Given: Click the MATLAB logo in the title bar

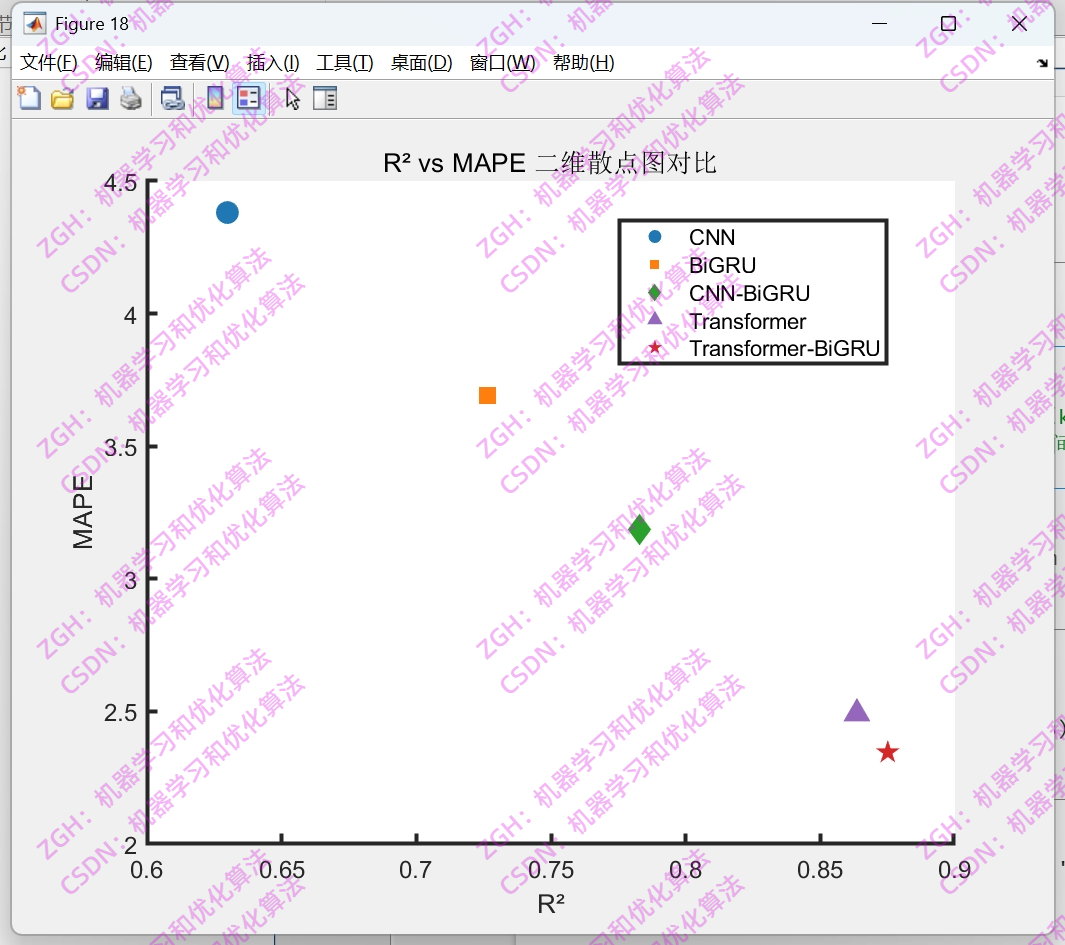Looking at the screenshot, I should [36, 22].
